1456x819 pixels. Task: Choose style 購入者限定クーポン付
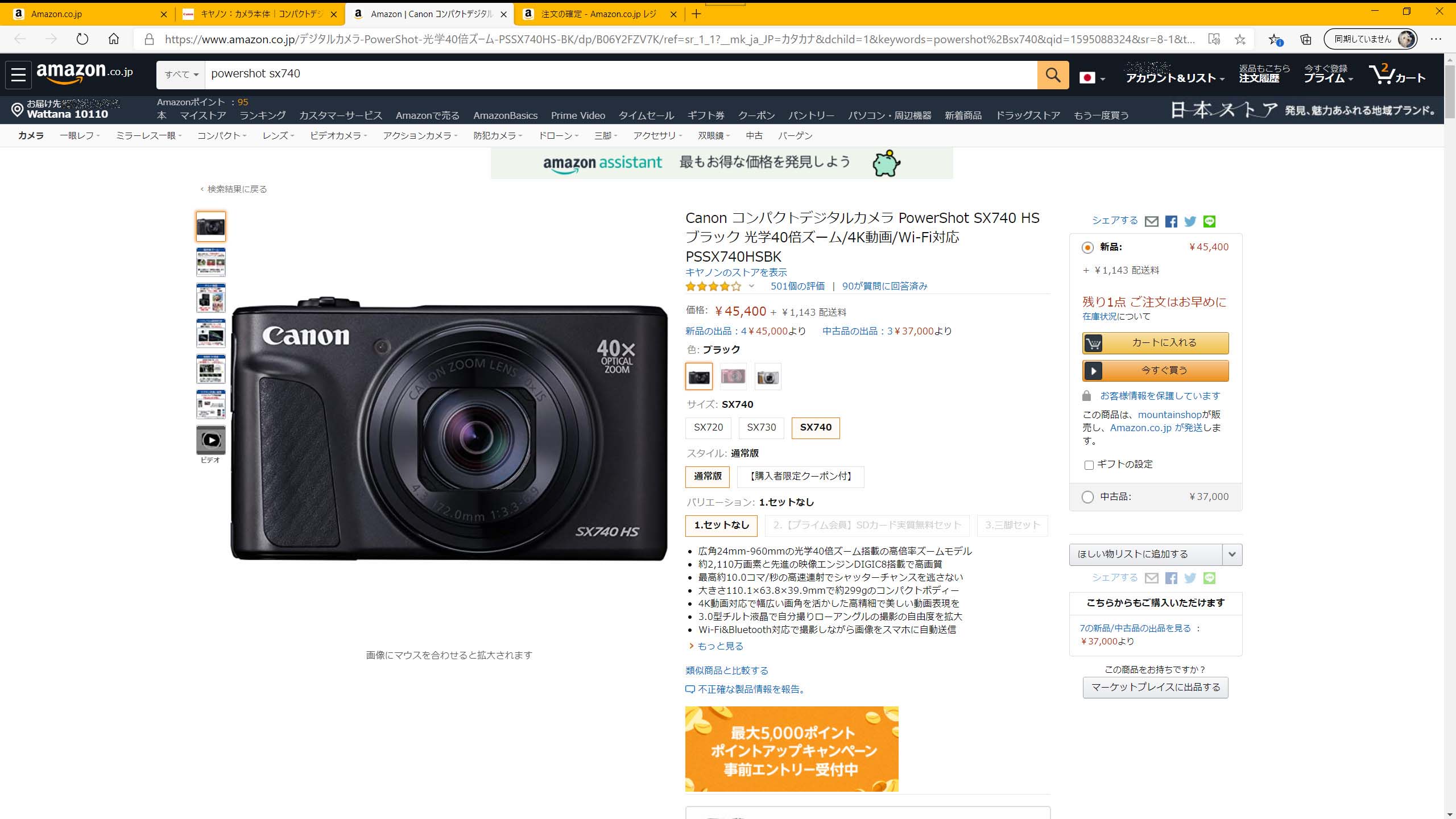[x=801, y=477]
